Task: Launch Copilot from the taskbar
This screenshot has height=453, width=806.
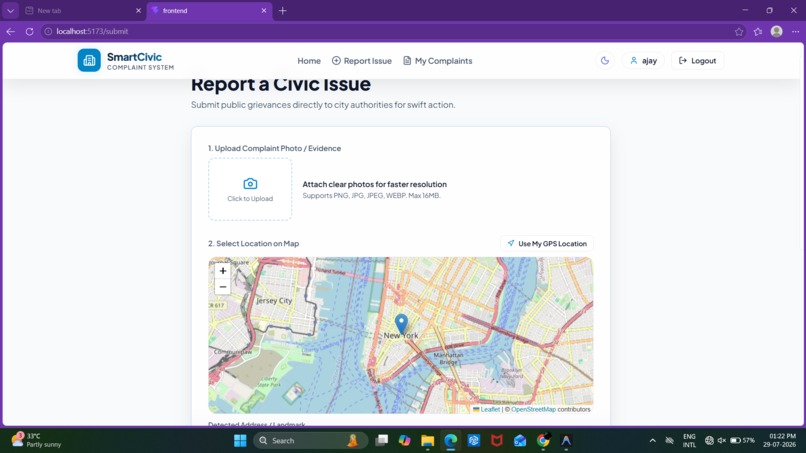Action: coord(405,441)
